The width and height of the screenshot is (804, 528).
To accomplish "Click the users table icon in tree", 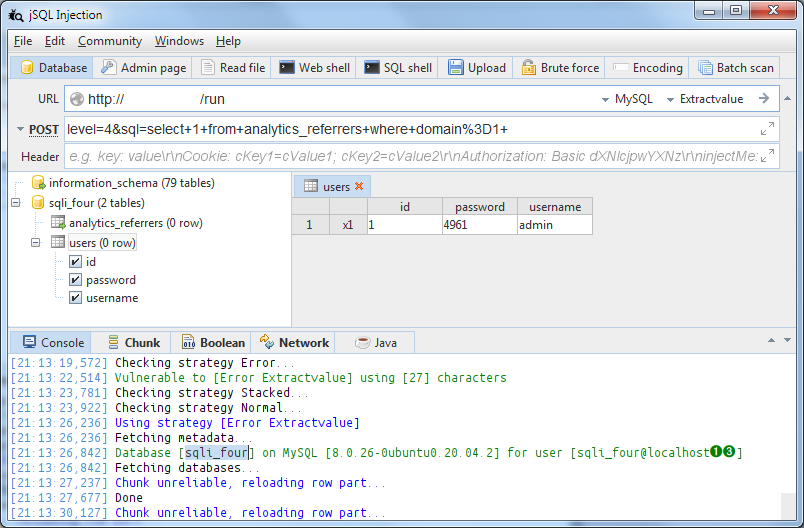I will [58, 242].
